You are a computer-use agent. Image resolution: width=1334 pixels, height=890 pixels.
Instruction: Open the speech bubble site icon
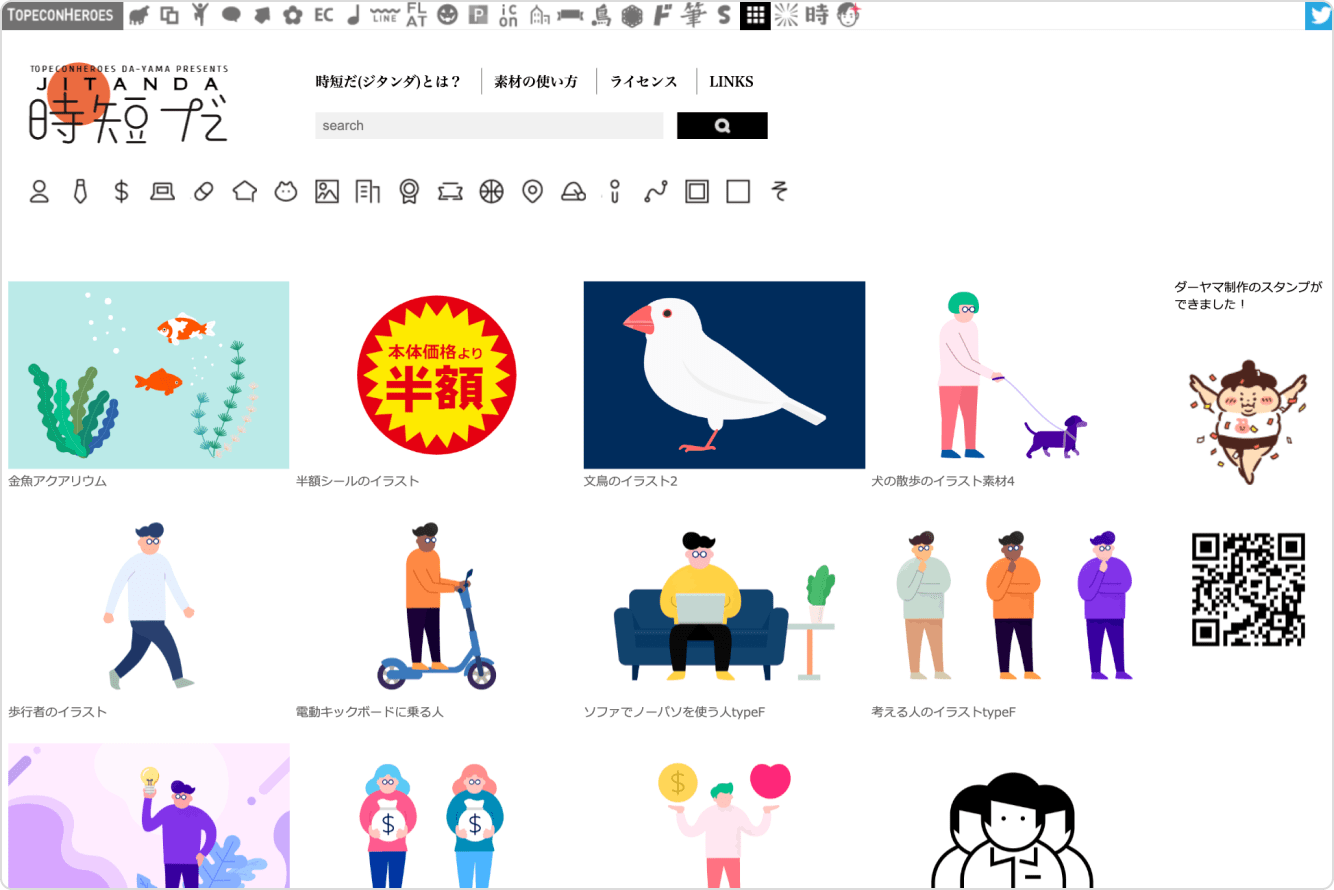coord(231,15)
